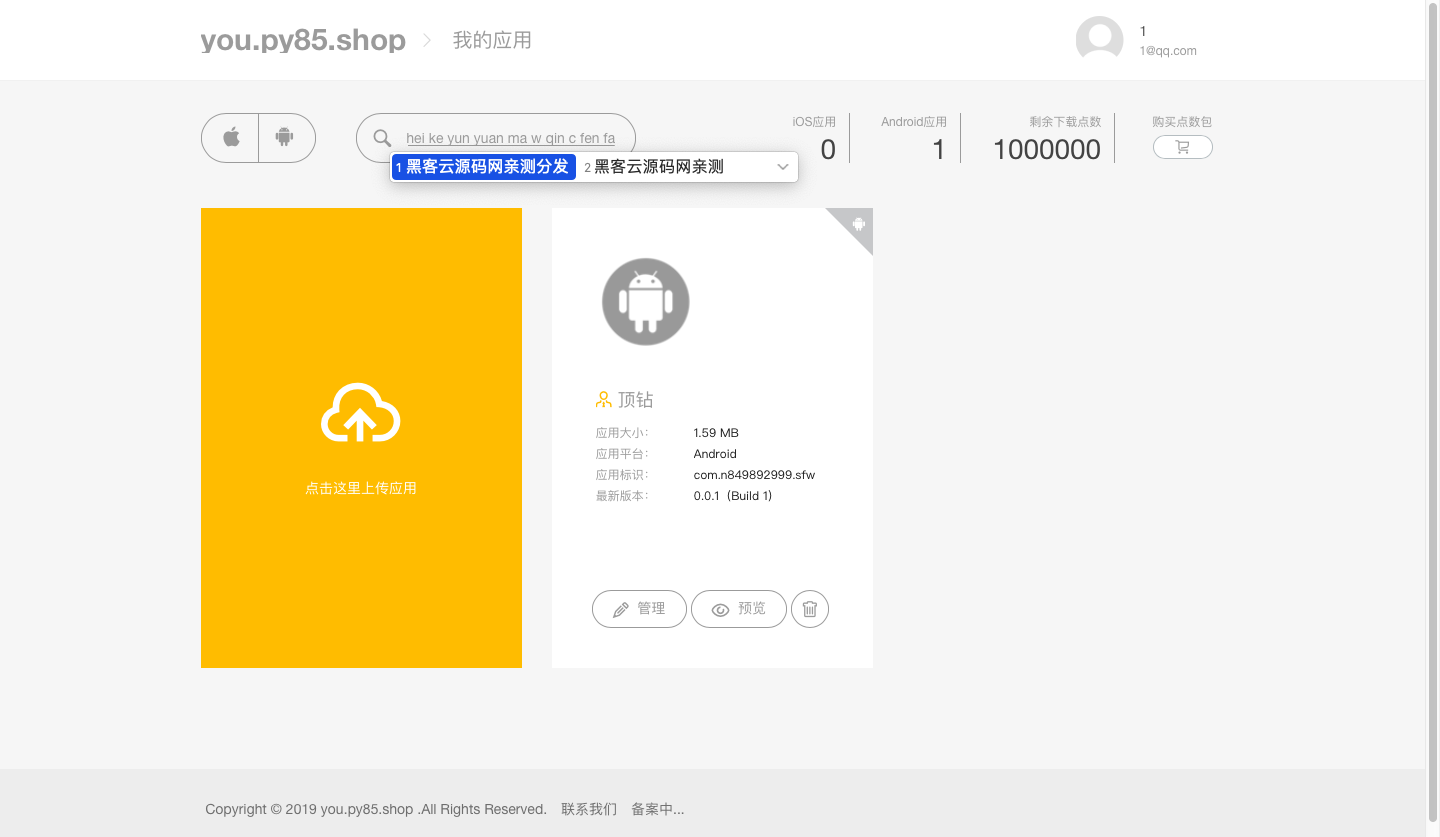Delete the 顶钻 app with trash icon
This screenshot has width=1440, height=837.
(810, 609)
